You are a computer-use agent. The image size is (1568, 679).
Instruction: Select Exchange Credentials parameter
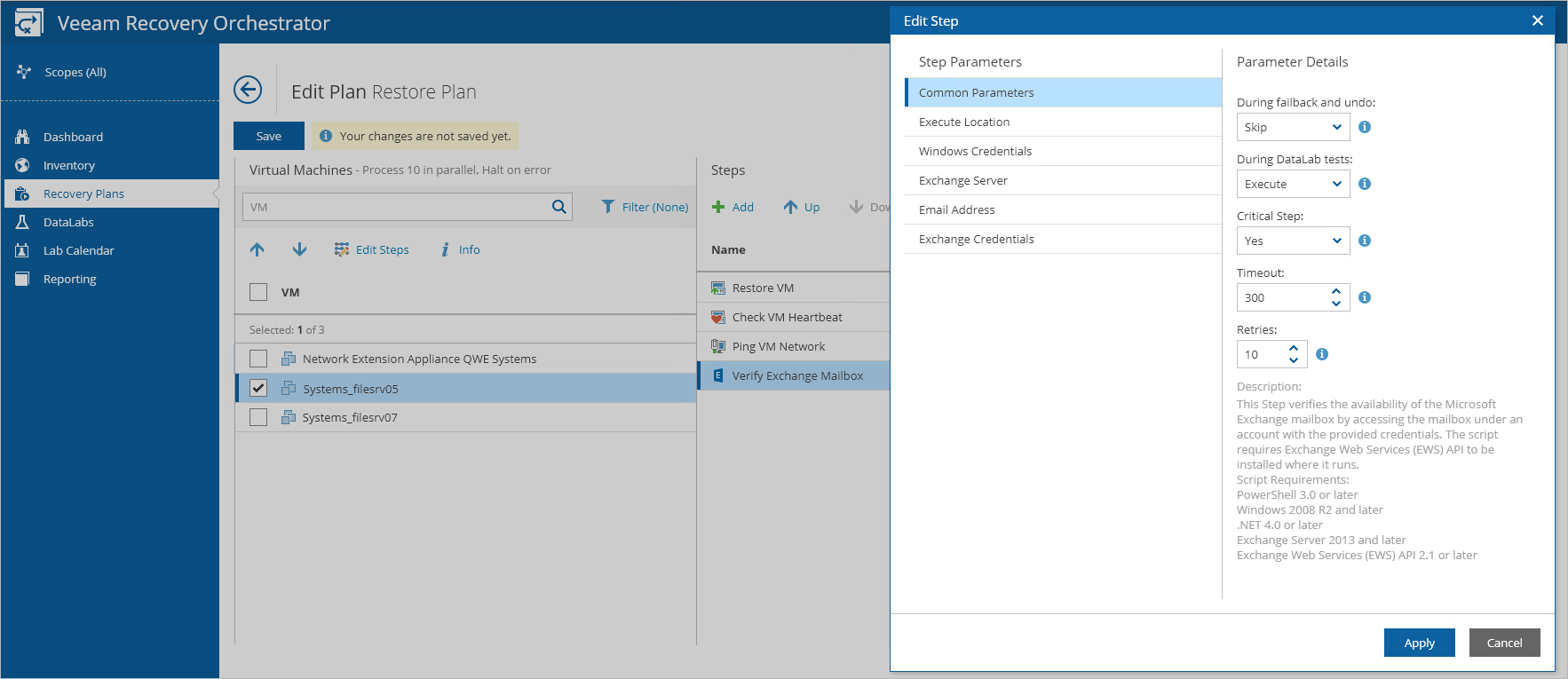[x=1063, y=239]
